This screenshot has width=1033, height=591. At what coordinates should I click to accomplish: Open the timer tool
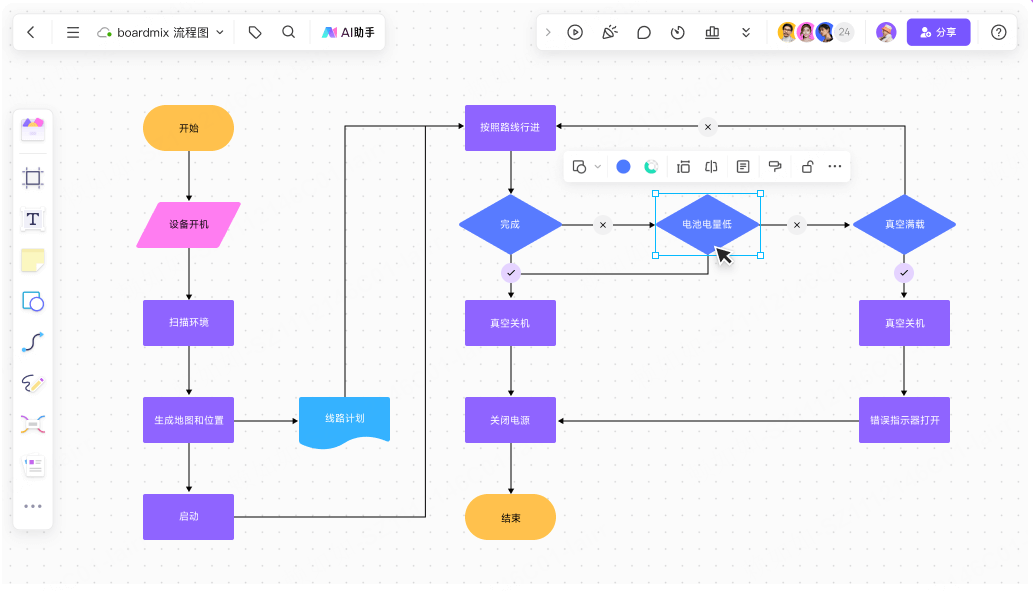[678, 32]
